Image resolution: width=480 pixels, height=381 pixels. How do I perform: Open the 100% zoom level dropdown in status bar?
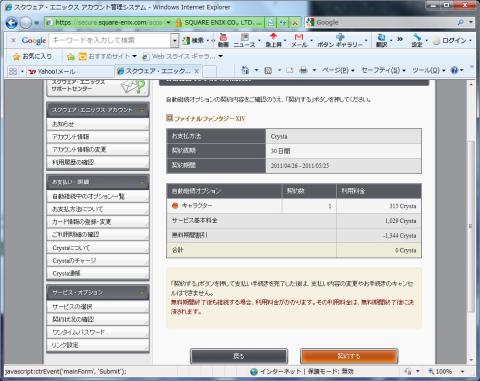462,371
